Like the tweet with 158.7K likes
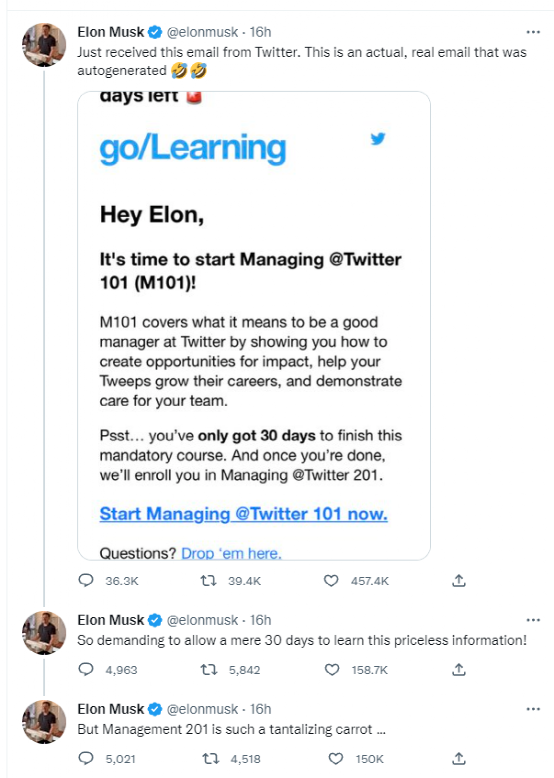Screen dimensions: 554x778 pos(332,670)
